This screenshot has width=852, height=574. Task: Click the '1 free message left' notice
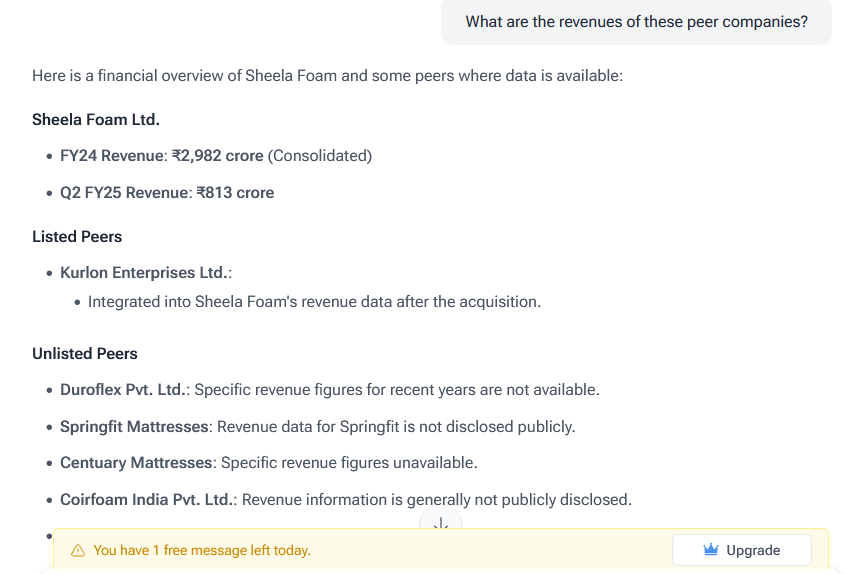pos(202,551)
